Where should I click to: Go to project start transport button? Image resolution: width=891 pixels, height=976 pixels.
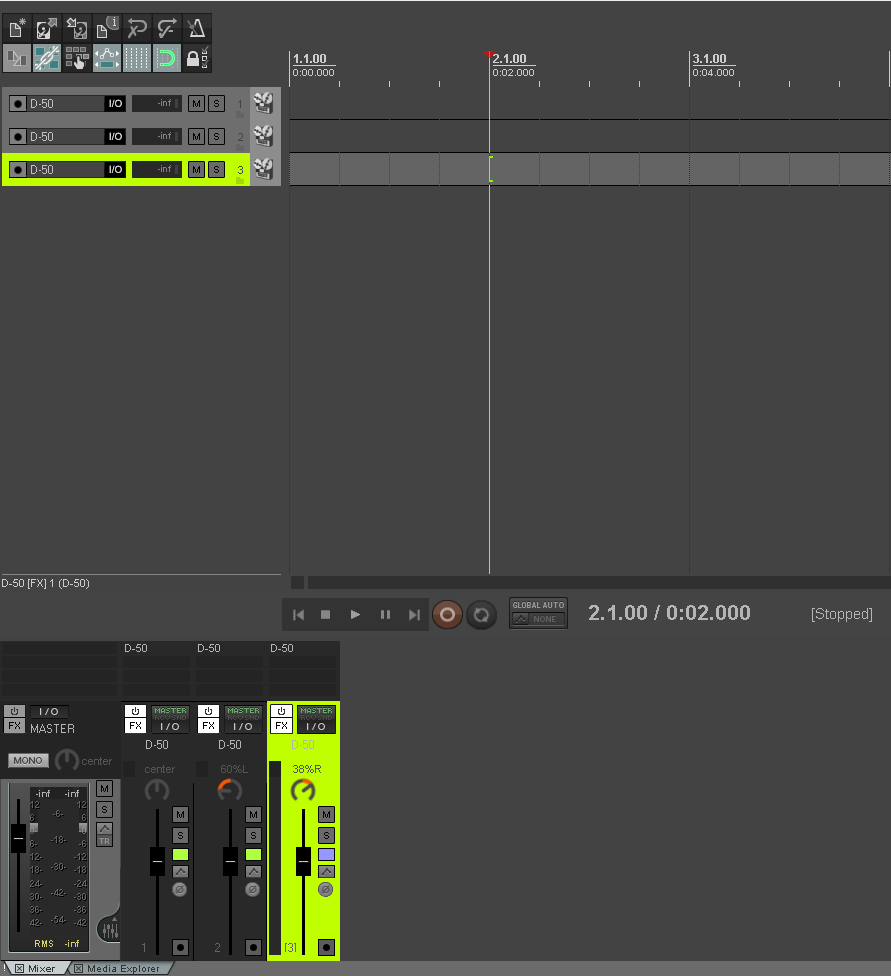coord(298,615)
